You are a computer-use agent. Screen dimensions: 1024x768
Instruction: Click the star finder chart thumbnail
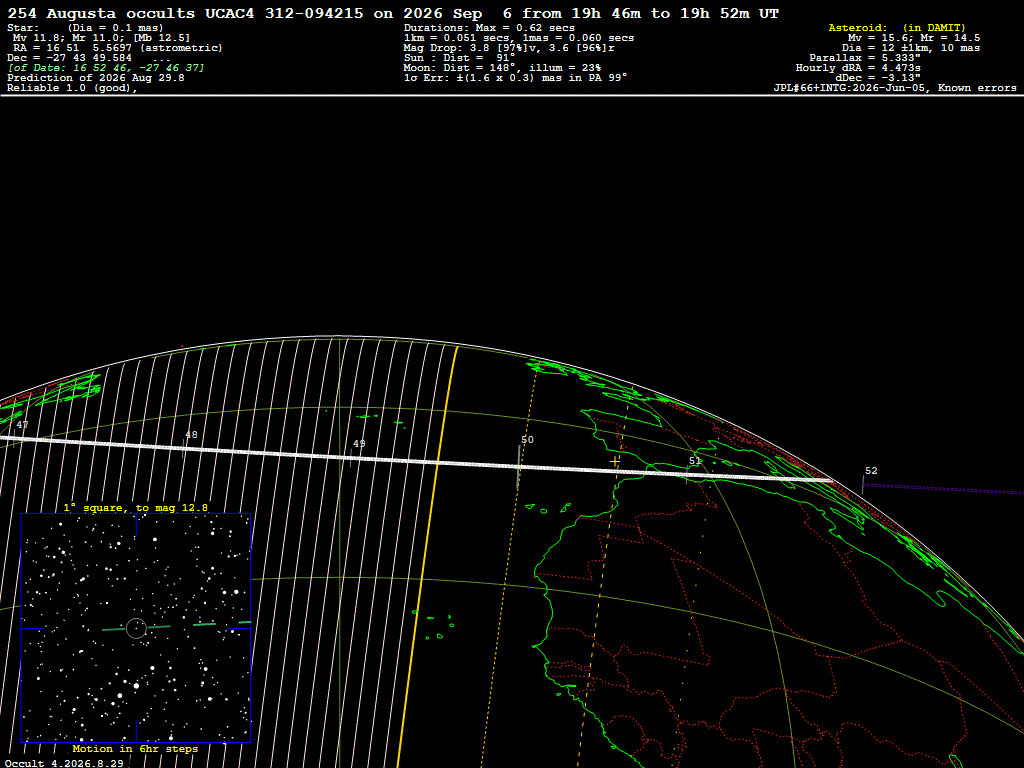[136, 628]
